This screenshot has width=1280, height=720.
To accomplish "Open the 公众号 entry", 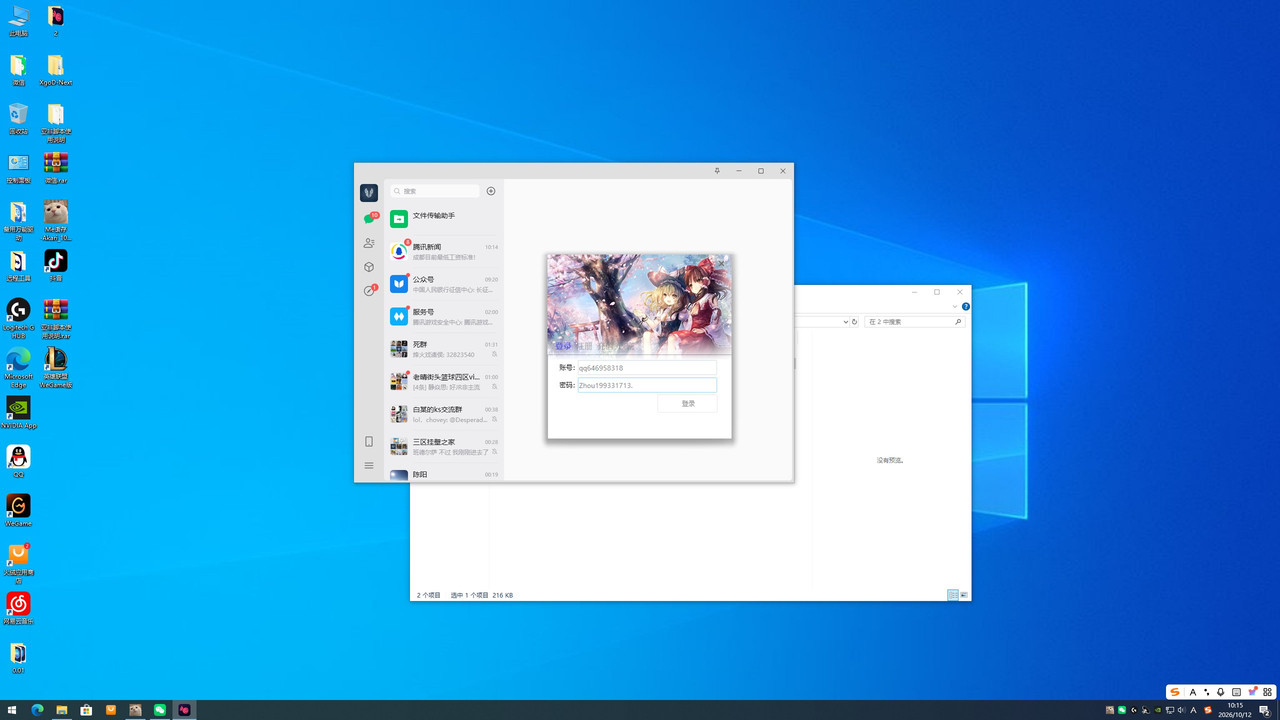I will click(x=444, y=284).
